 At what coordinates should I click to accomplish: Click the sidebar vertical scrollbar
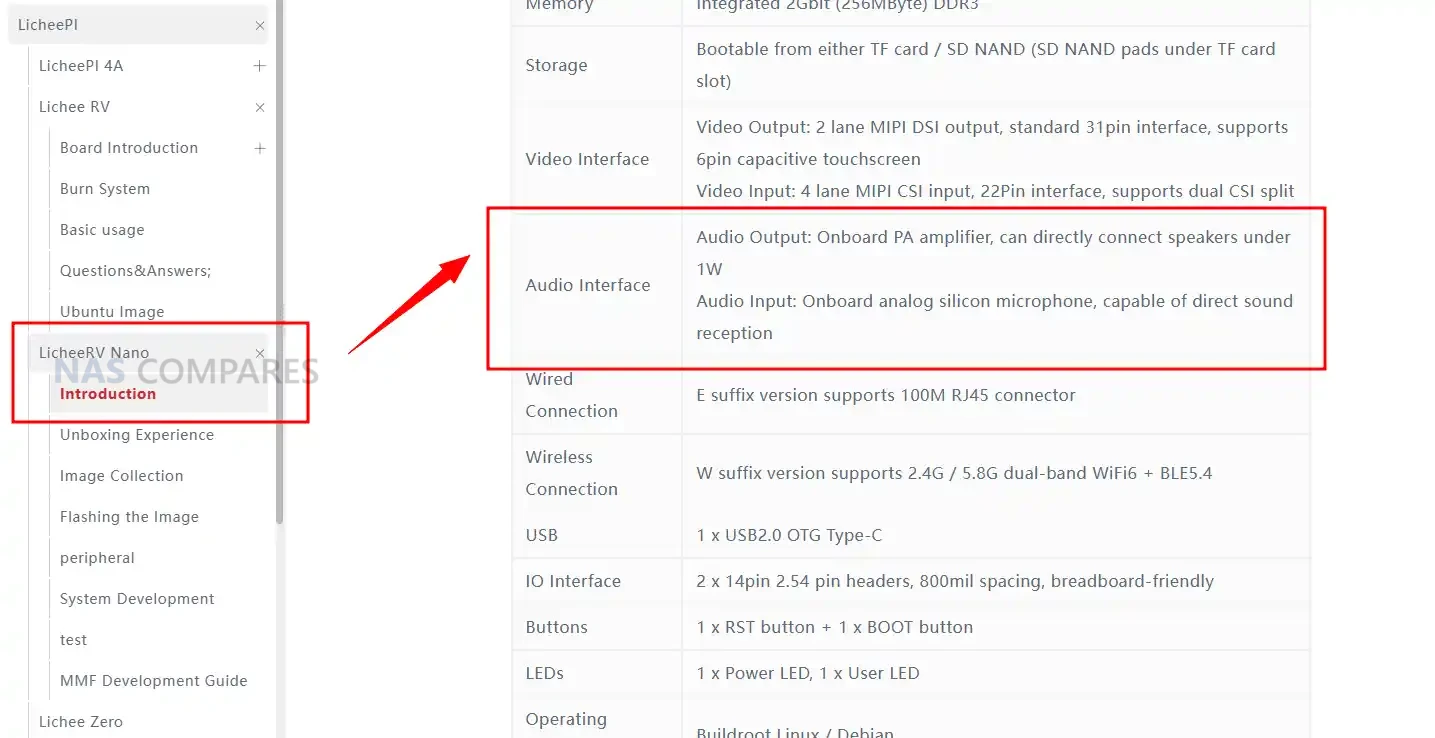click(x=280, y=300)
